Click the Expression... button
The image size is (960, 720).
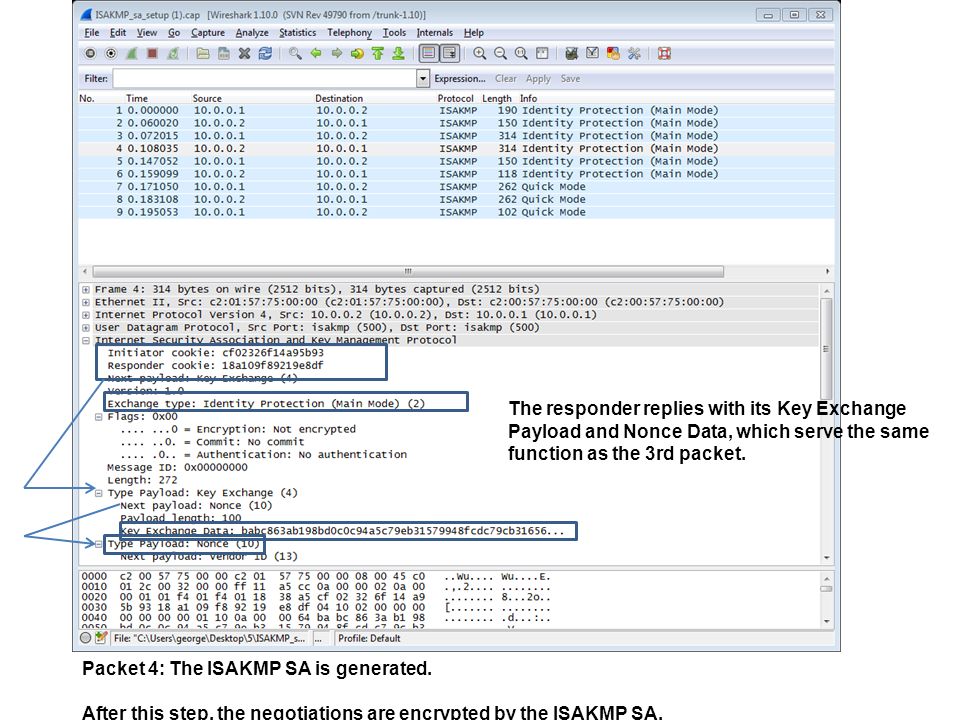pyautogui.click(x=460, y=78)
